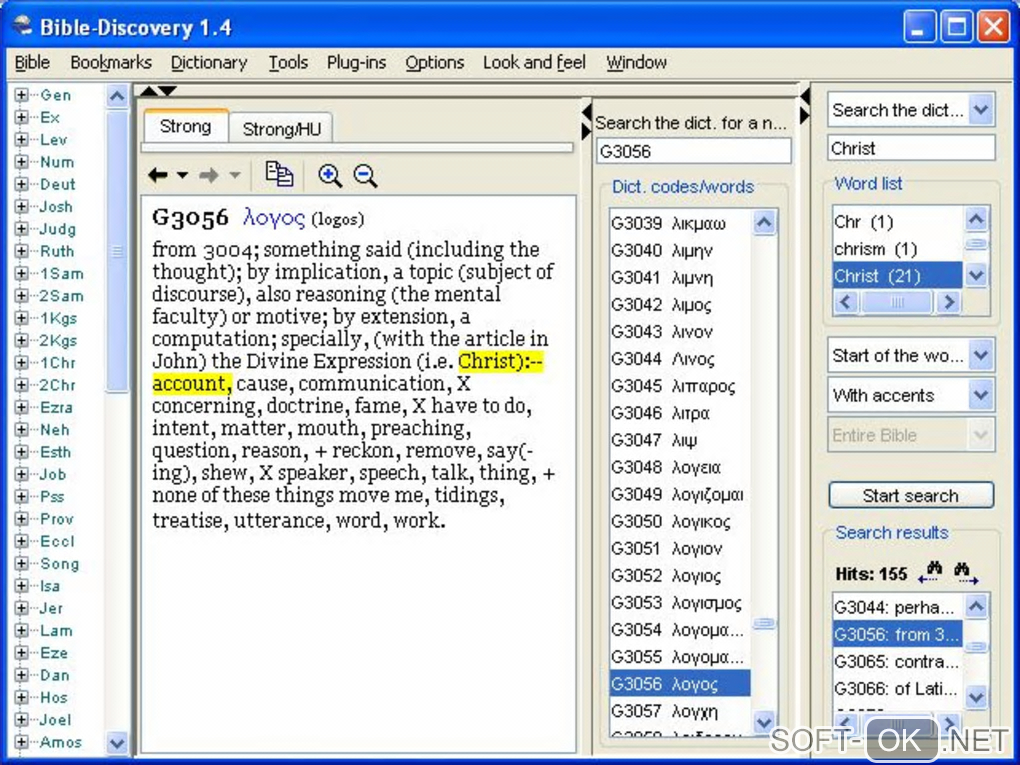The image size is (1020, 765).
Task: Click the Word list horizontal scrollbar thumb
Action: coord(896,302)
